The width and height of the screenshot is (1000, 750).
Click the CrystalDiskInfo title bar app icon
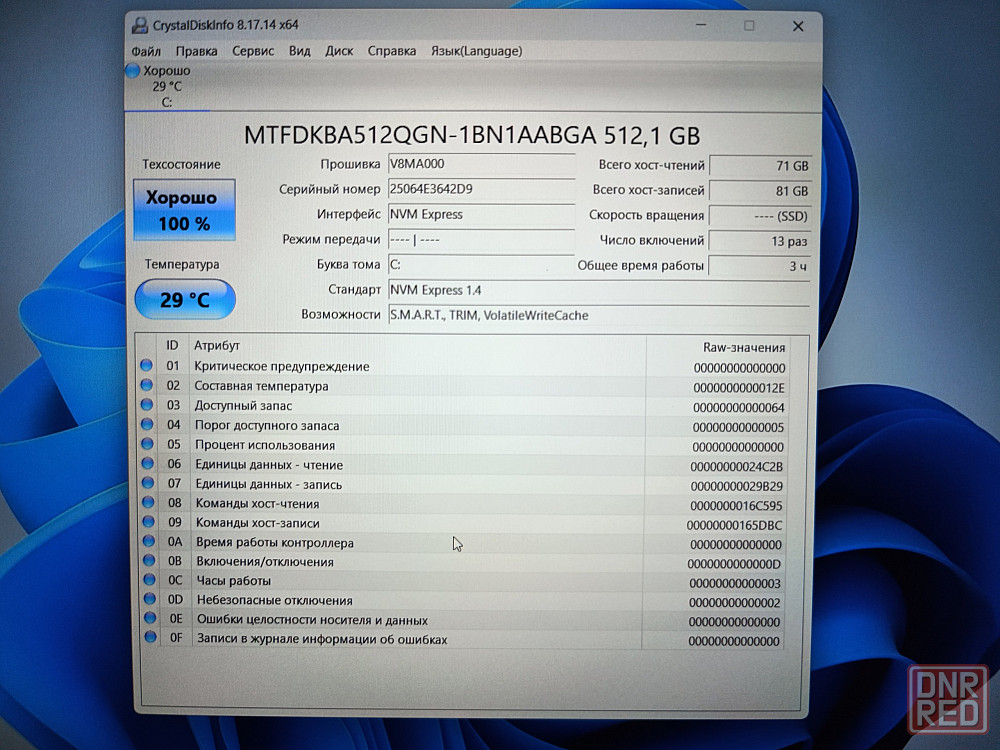click(x=139, y=25)
